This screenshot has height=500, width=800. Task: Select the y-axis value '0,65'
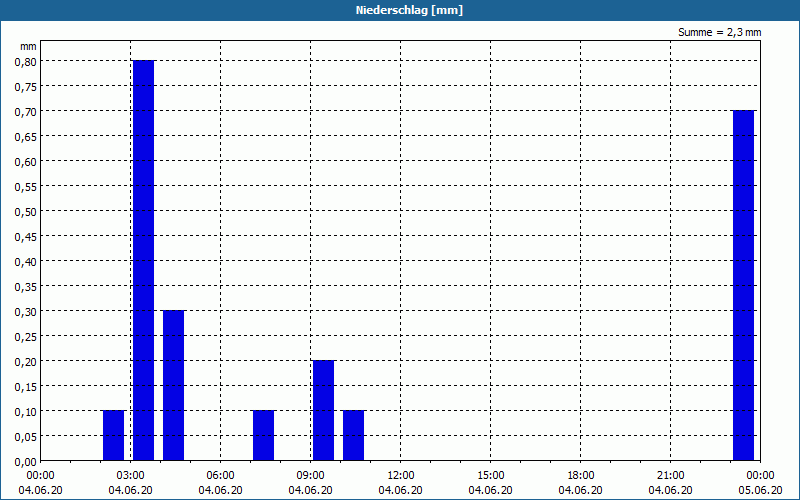26,137
